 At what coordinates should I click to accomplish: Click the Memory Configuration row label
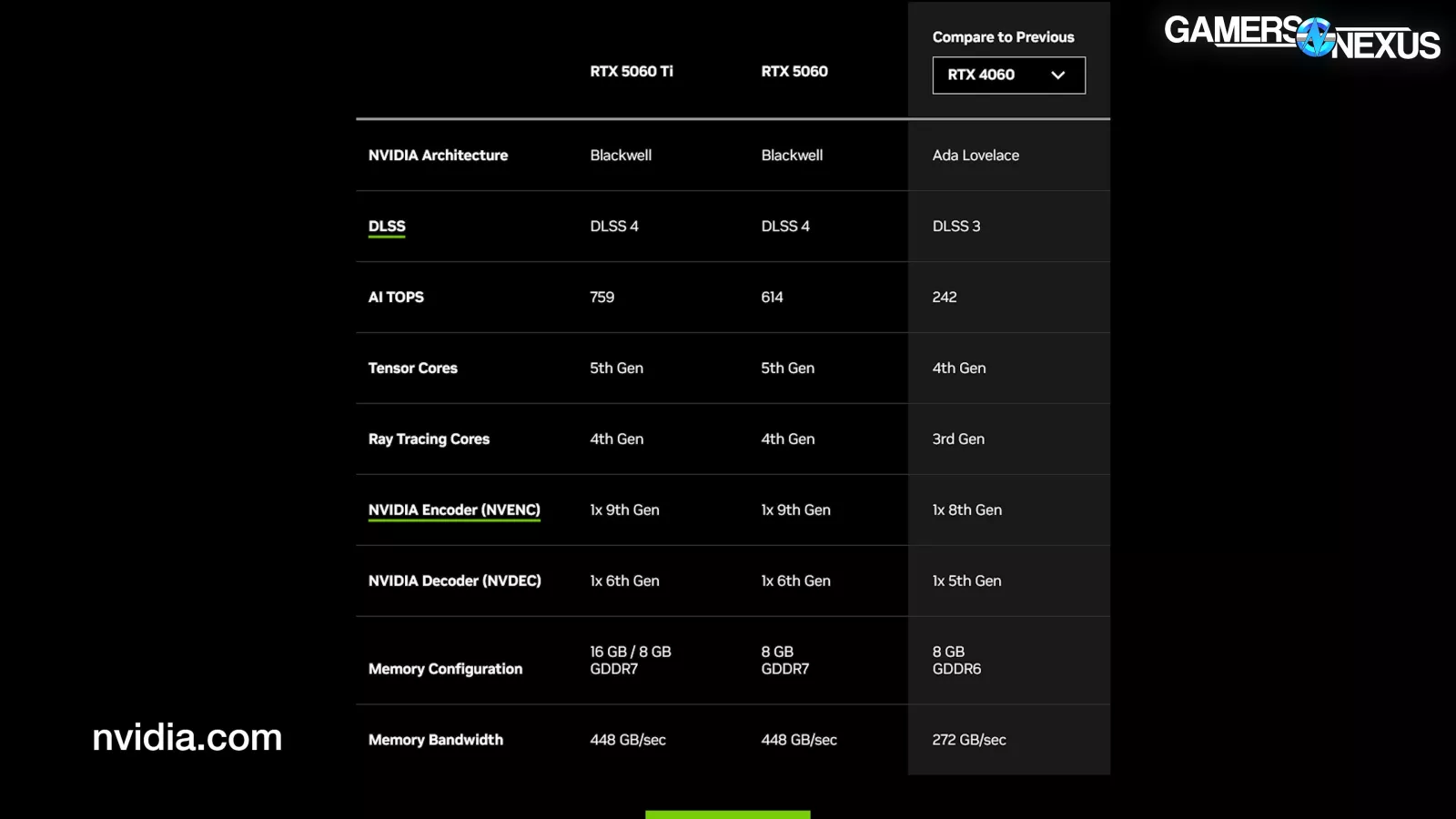(x=445, y=669)
